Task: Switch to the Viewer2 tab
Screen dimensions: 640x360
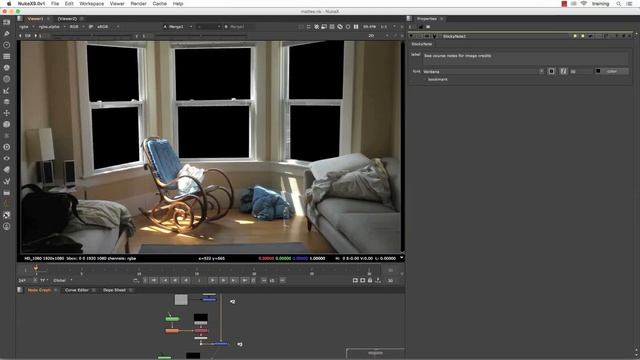Action: (67, 19)
